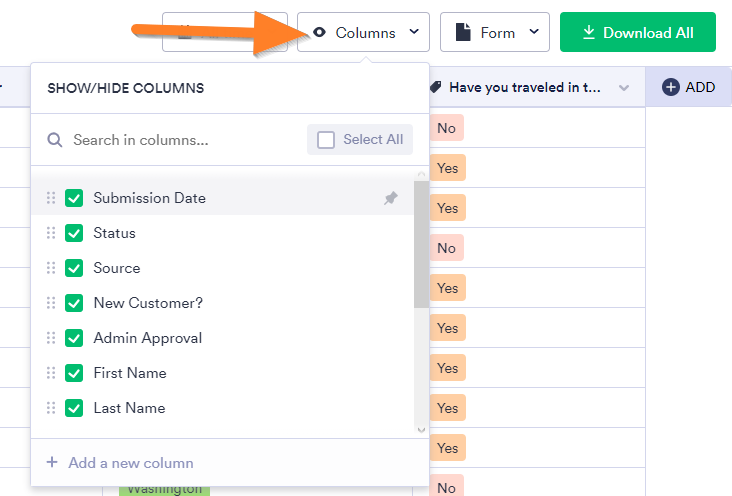Viewport: 732px width, 496px height.
Task: Click the plus icon on ADD column
Action: (671, 87)
